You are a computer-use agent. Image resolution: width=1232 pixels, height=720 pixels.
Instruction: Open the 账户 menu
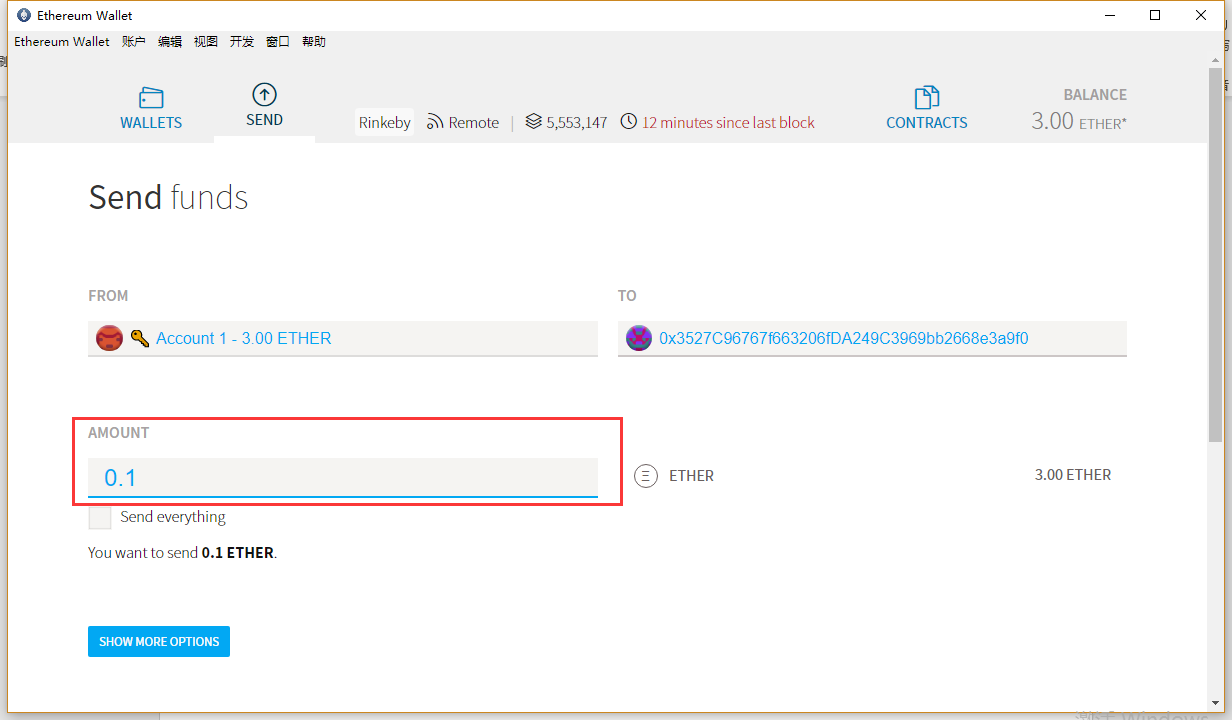click(134, 41)
